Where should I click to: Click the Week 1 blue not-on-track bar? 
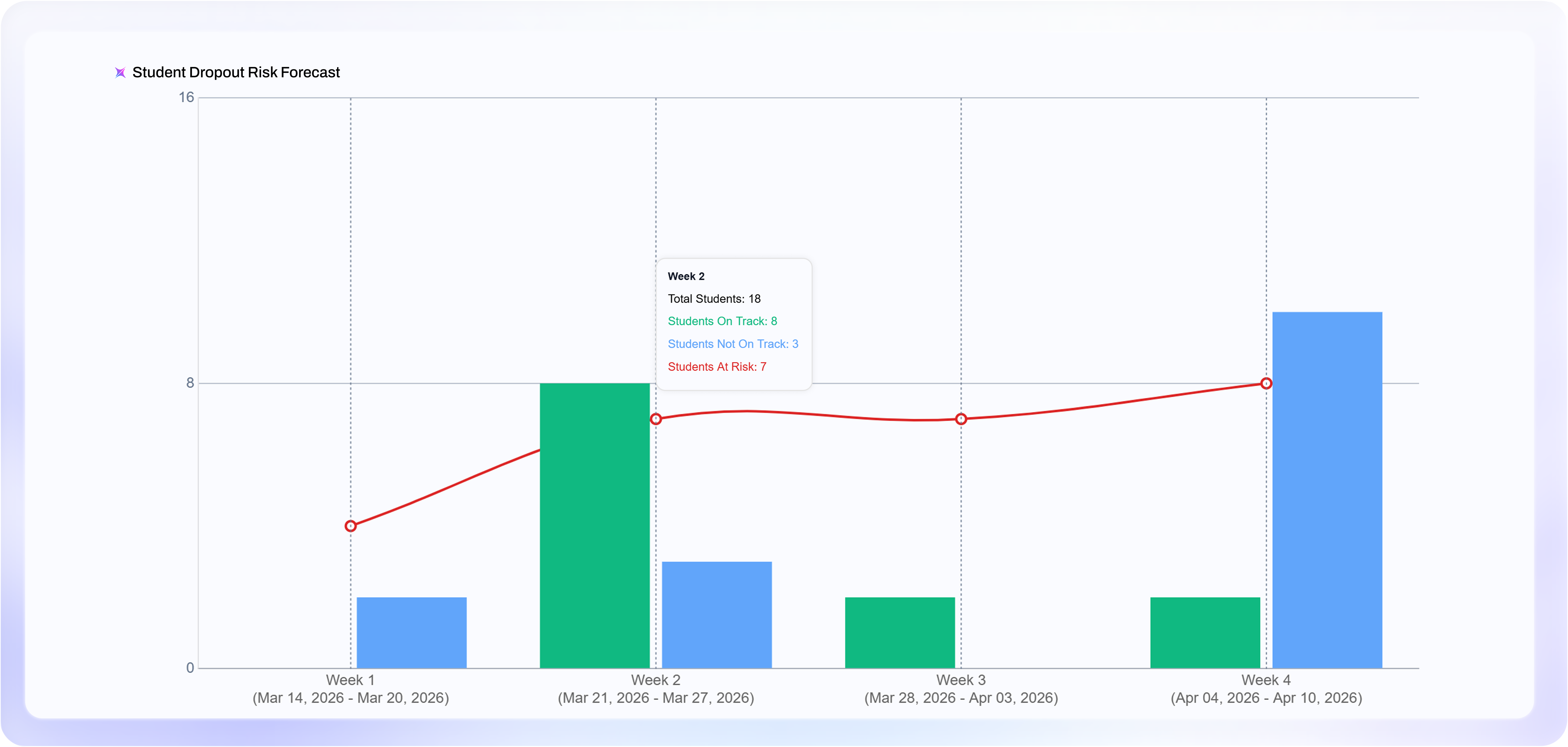[x=411, y=633]
